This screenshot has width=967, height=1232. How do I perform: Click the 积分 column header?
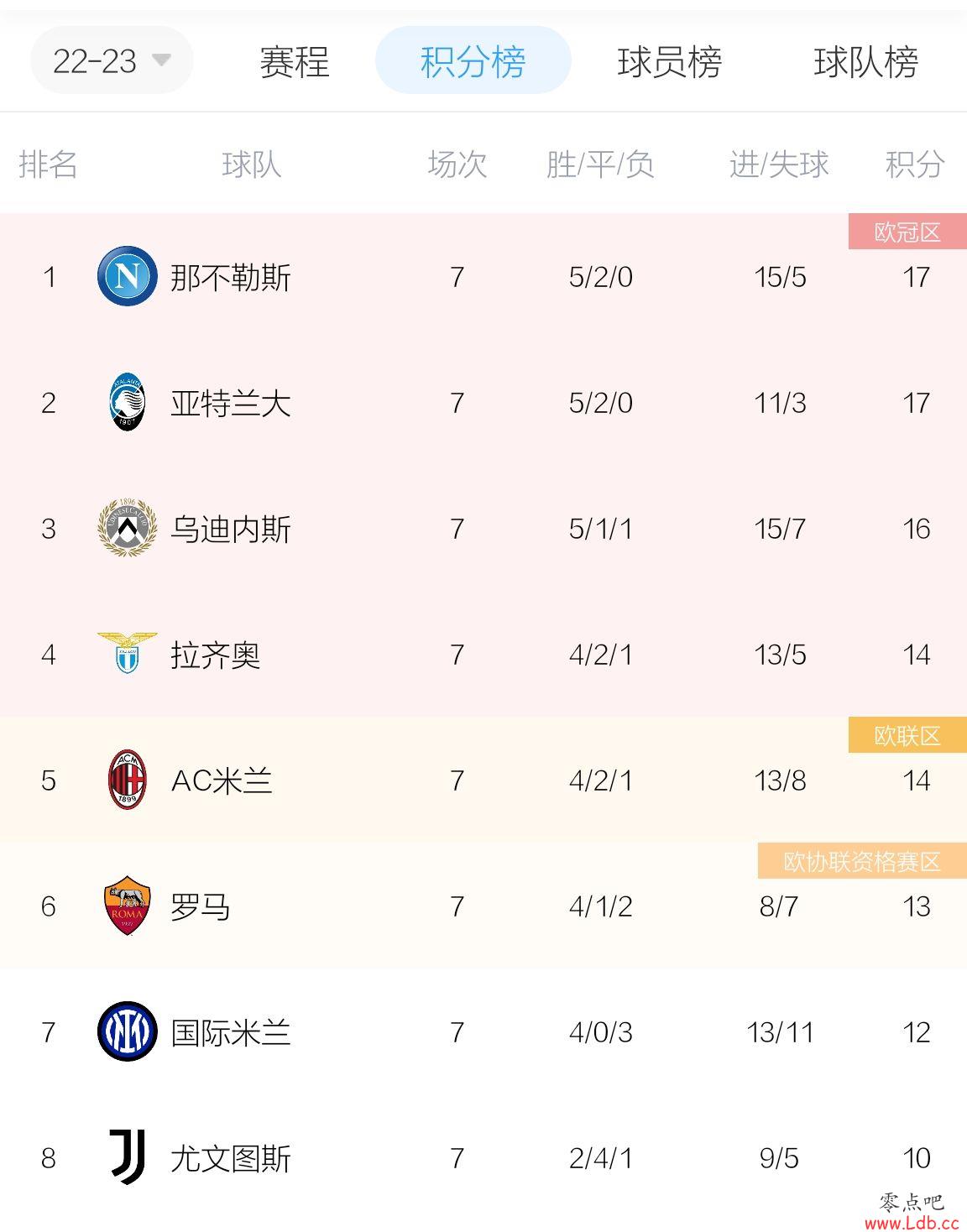coord(915,164)
